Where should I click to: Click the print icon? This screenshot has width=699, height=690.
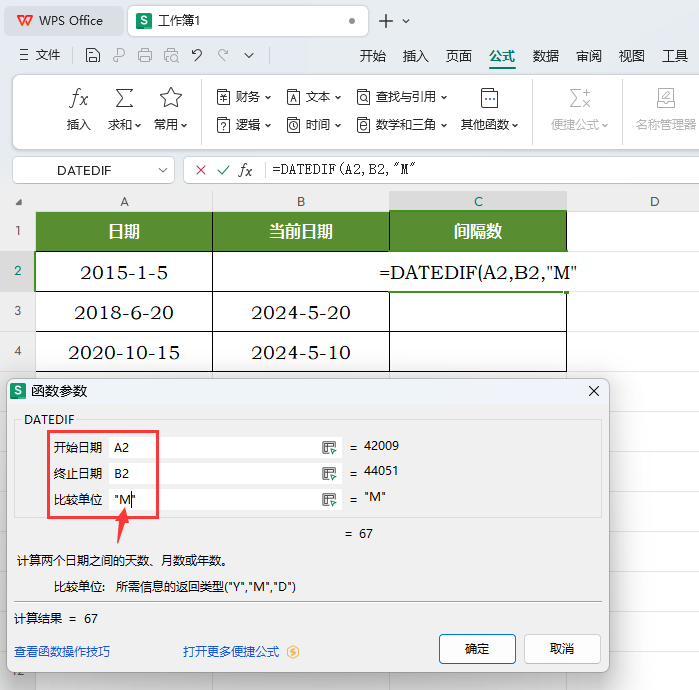point(144,55)
